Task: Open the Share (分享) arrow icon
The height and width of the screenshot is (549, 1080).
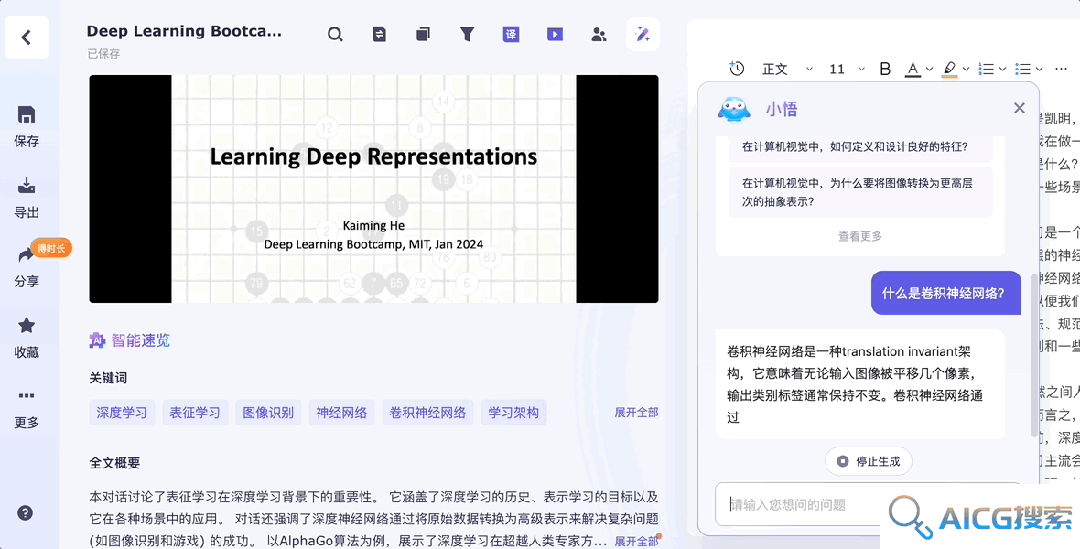Action: (26, 256)
